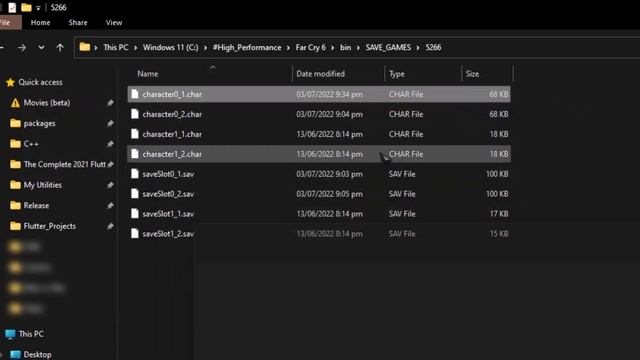Open My Utilities pinned folder
The image size is (640, 360).
[x=42, y=185]
